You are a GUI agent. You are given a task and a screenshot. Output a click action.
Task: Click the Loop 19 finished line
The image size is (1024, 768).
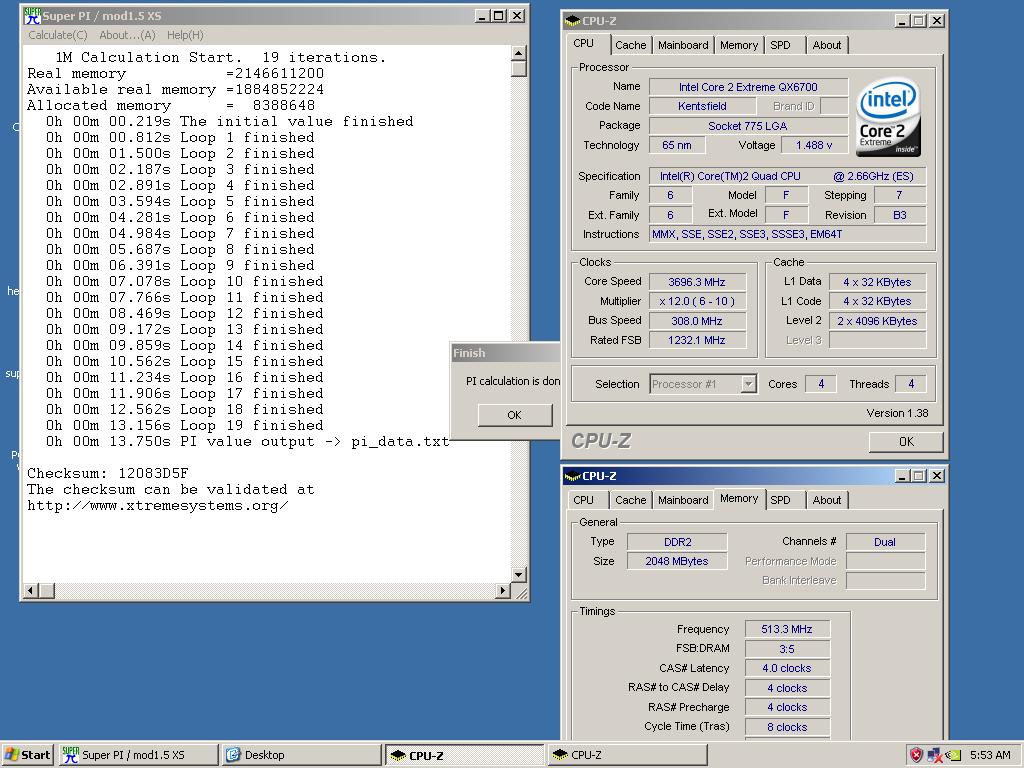point(184,426)
